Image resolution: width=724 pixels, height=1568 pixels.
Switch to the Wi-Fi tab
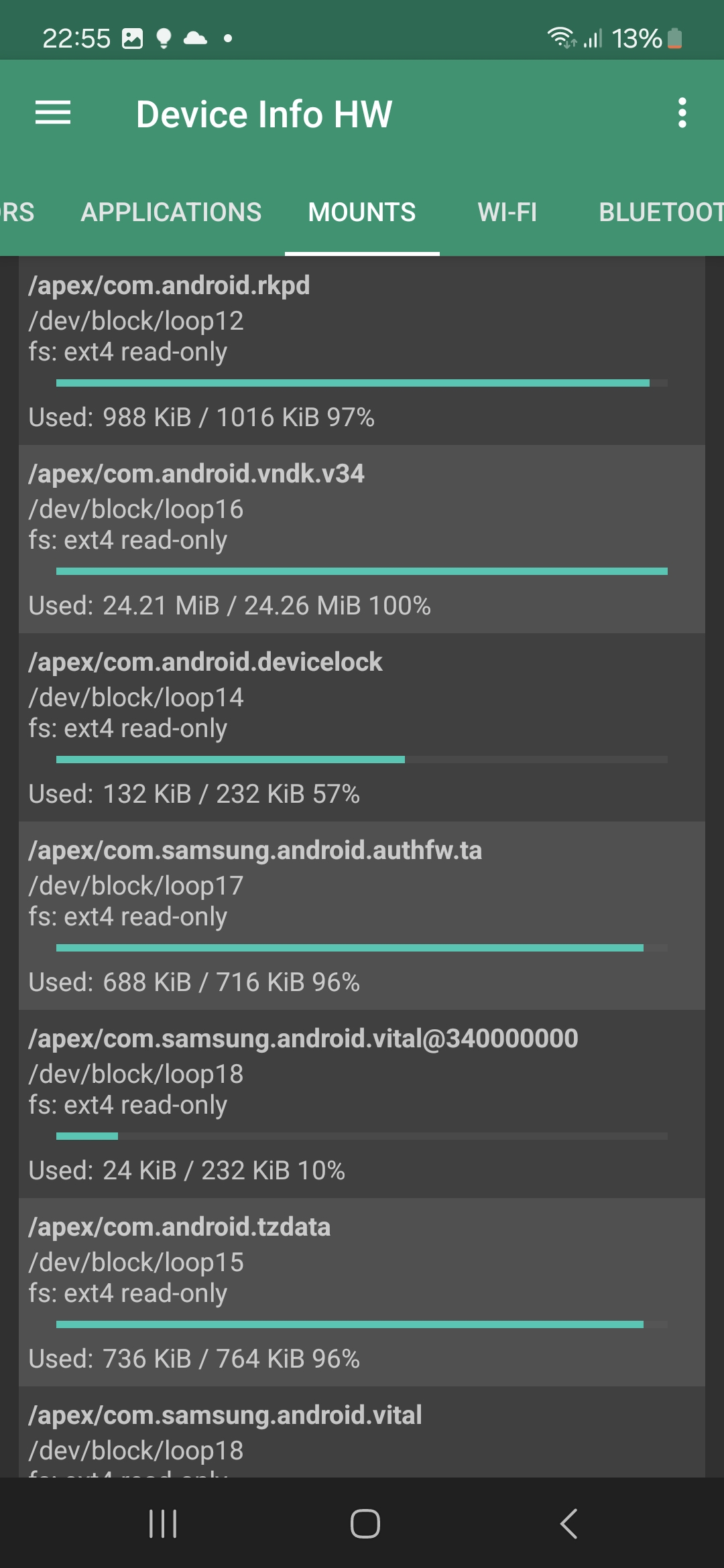507,212
